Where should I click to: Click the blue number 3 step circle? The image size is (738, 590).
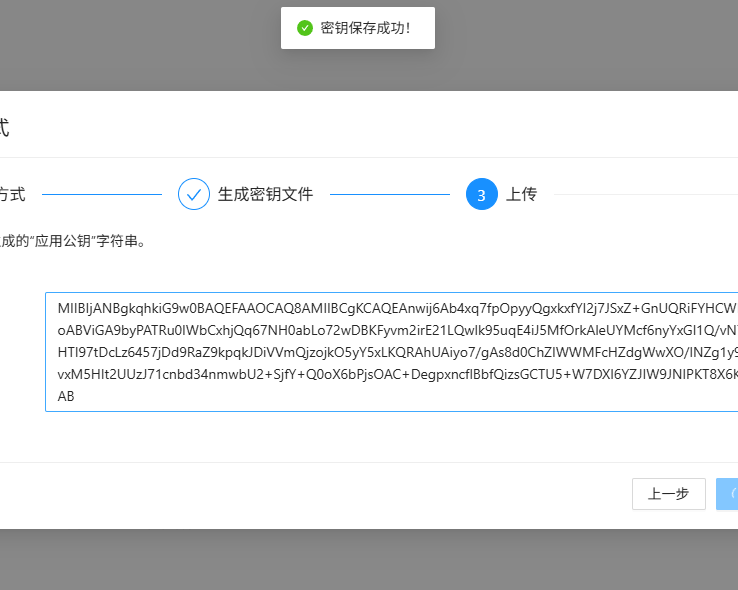[482, 194]
